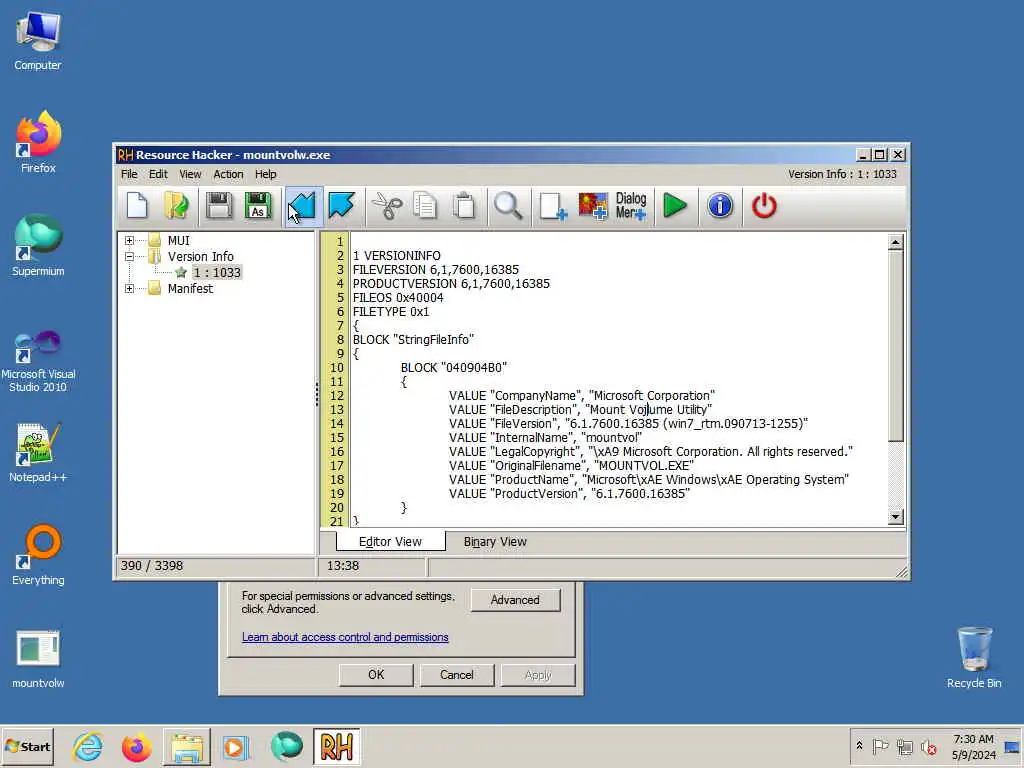Viewport: 1024px width, 768px height.
Task: Click the editor scrollbar down arrow
Action: tap(895, 517)
